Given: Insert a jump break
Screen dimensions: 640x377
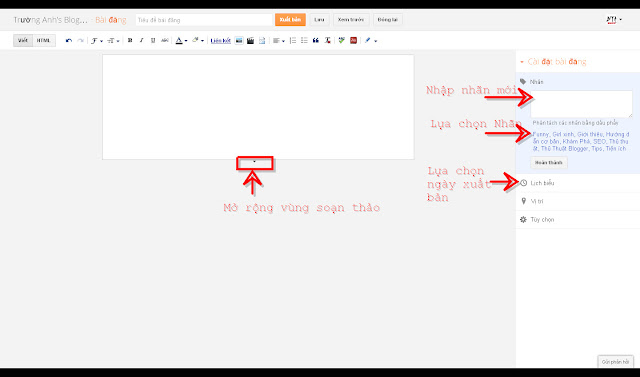Looking at the screenshot, I should pyautogui.click(x=262, y=40).
